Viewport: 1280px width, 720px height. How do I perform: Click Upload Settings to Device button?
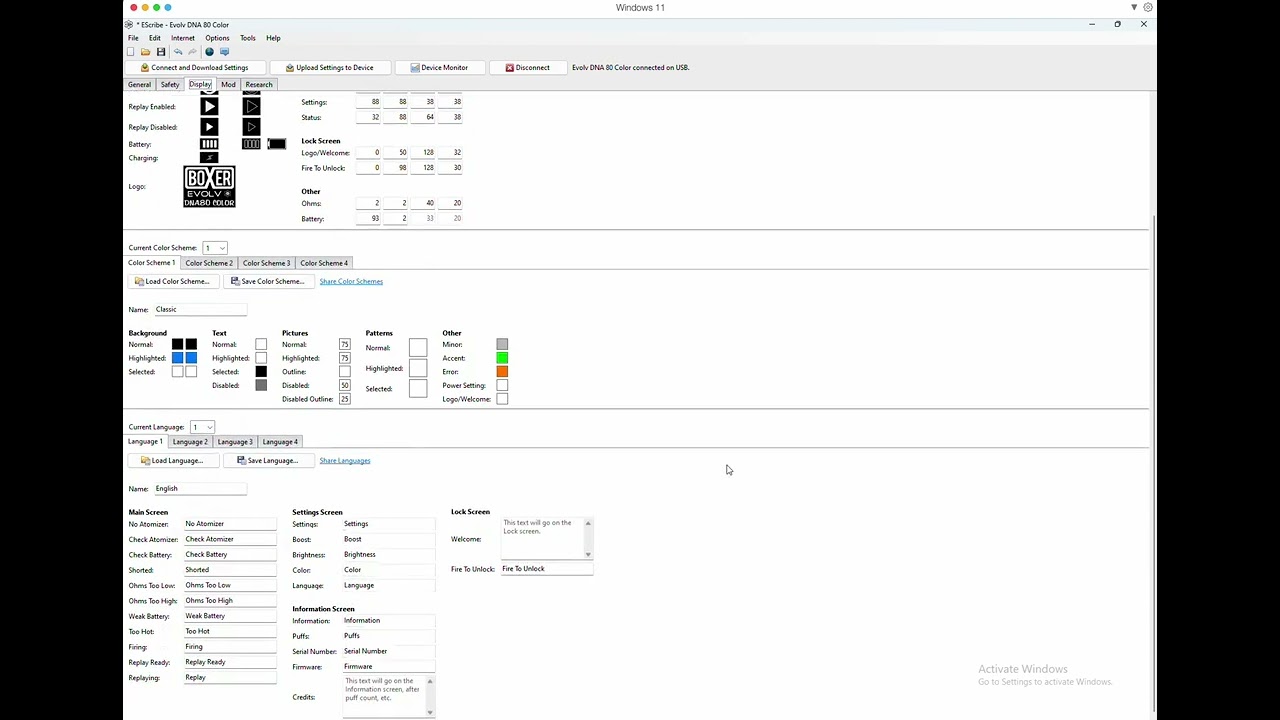click(330, 68)
